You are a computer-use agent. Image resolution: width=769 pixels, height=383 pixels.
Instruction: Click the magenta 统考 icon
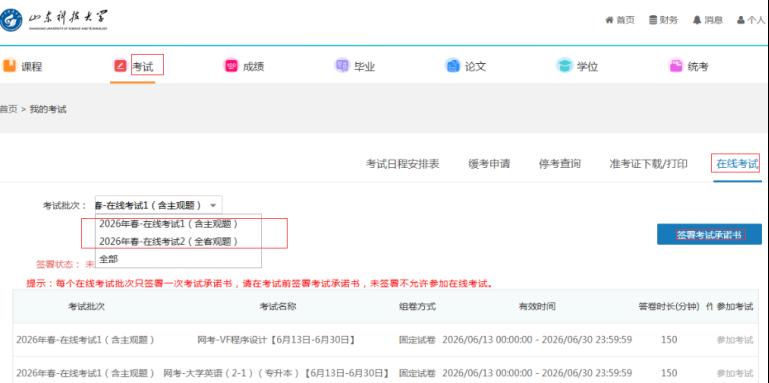[x=676, y=66]
